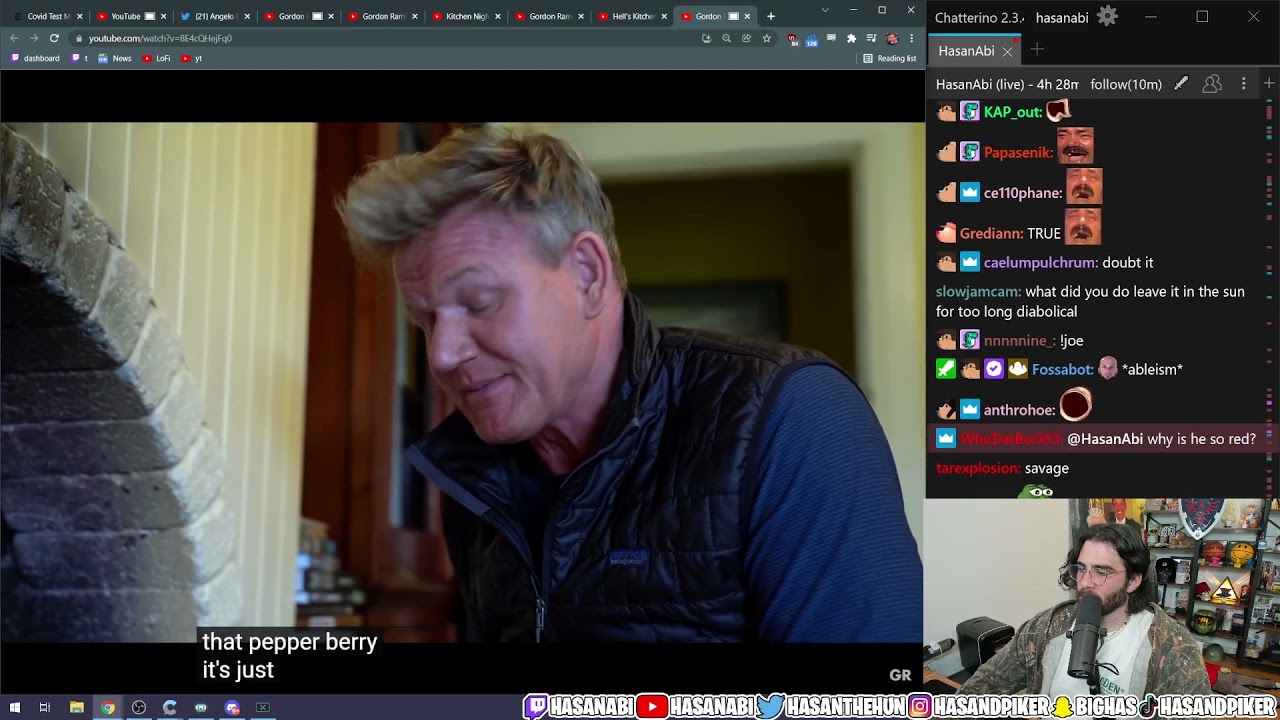Open Chrome extensions puzzle icon
1280x720 pixels.
851,38
